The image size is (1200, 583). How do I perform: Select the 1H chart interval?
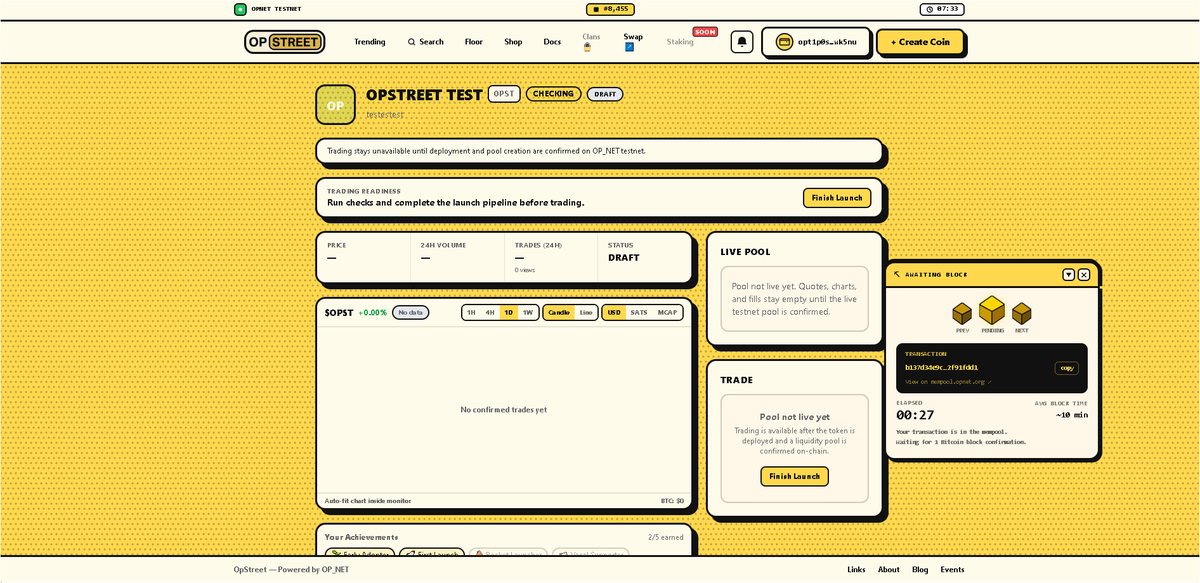(471, 312)
